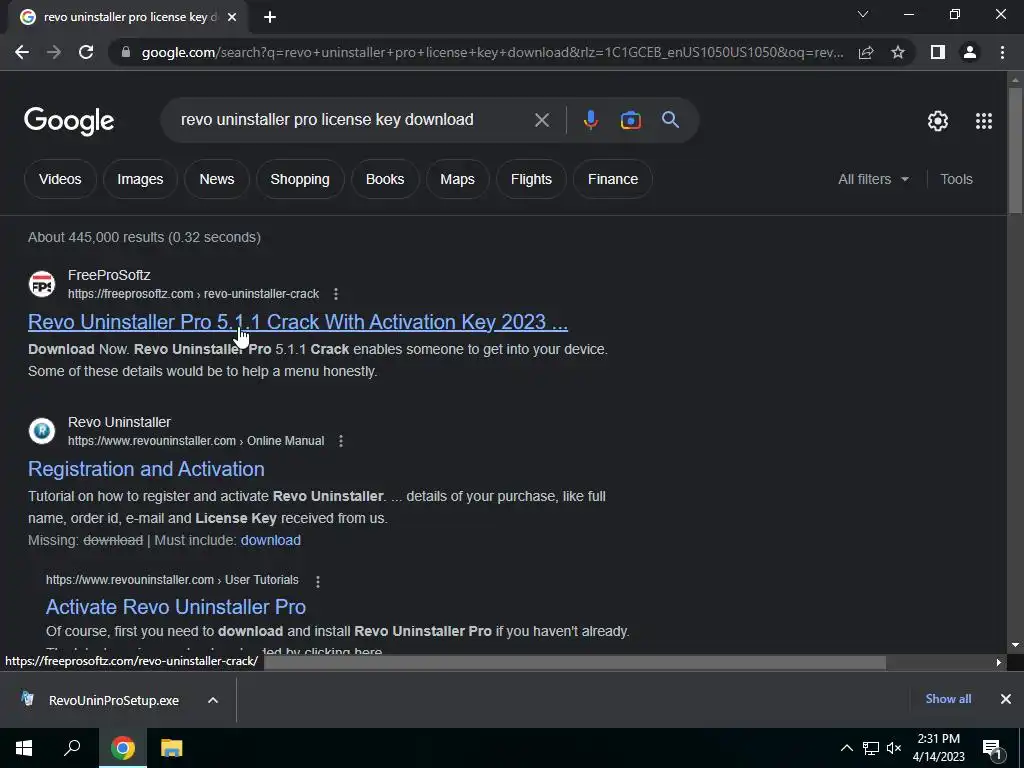The image size is (1024, 768).
Task: Open Windows taskbar search
Action: click(x=72, y=748)
